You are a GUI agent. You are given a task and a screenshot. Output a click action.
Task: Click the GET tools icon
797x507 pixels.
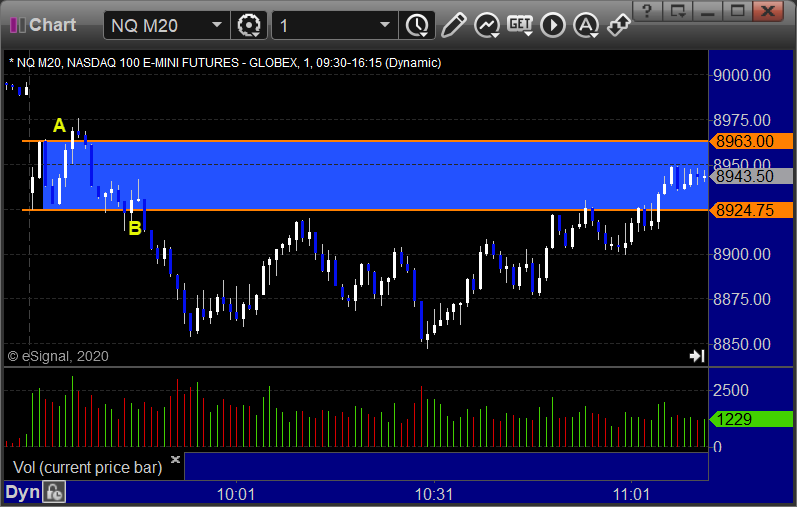pyautogui.click(x=520, y=25)
